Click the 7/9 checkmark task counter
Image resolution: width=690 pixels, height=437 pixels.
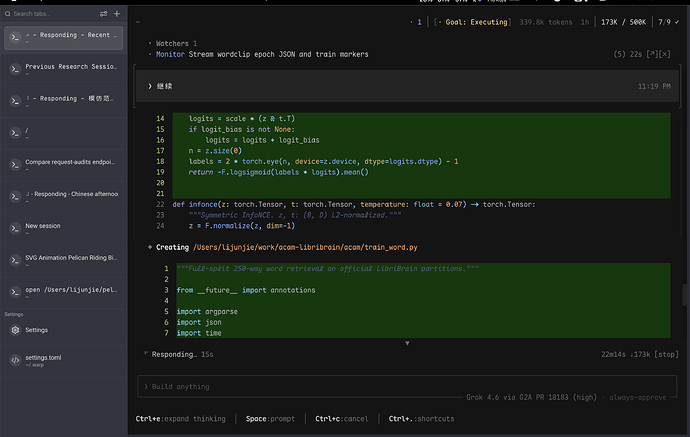pyautogui.click(x=668, y=22)
